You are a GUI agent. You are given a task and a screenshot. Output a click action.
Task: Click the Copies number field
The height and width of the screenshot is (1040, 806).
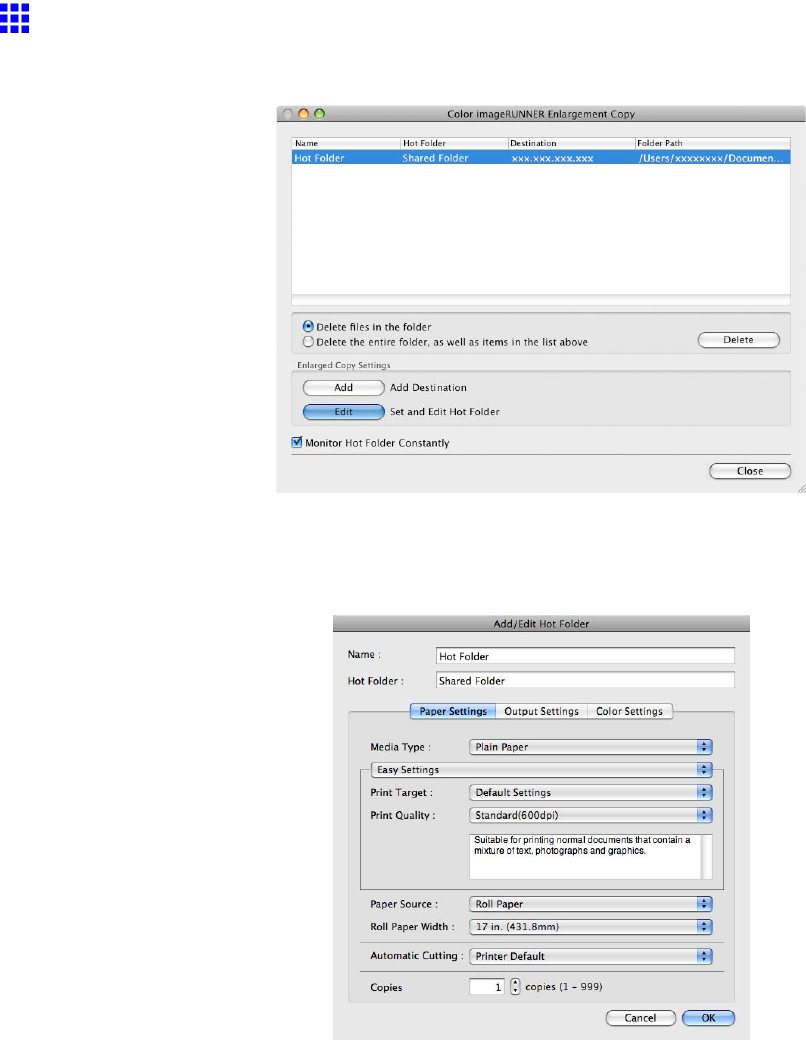(x=487, y=987)
